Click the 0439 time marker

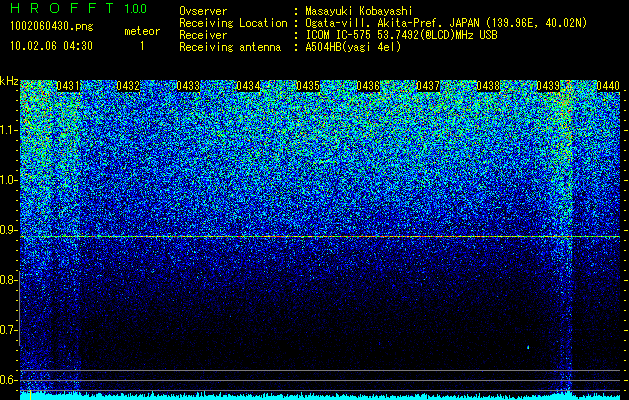click(548, 86)
